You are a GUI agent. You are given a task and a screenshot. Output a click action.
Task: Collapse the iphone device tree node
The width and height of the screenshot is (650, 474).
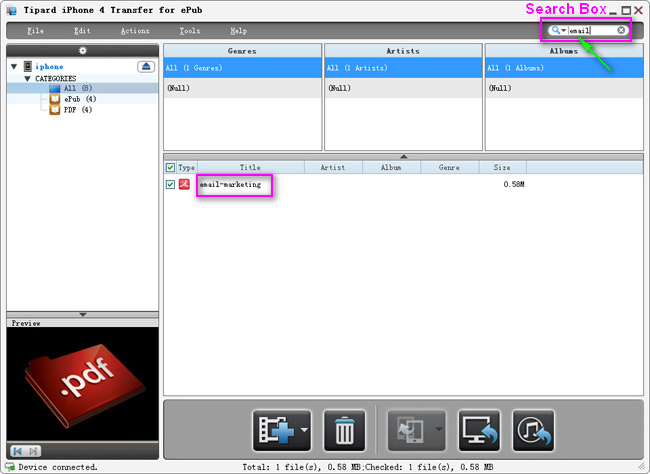point(14,66)
